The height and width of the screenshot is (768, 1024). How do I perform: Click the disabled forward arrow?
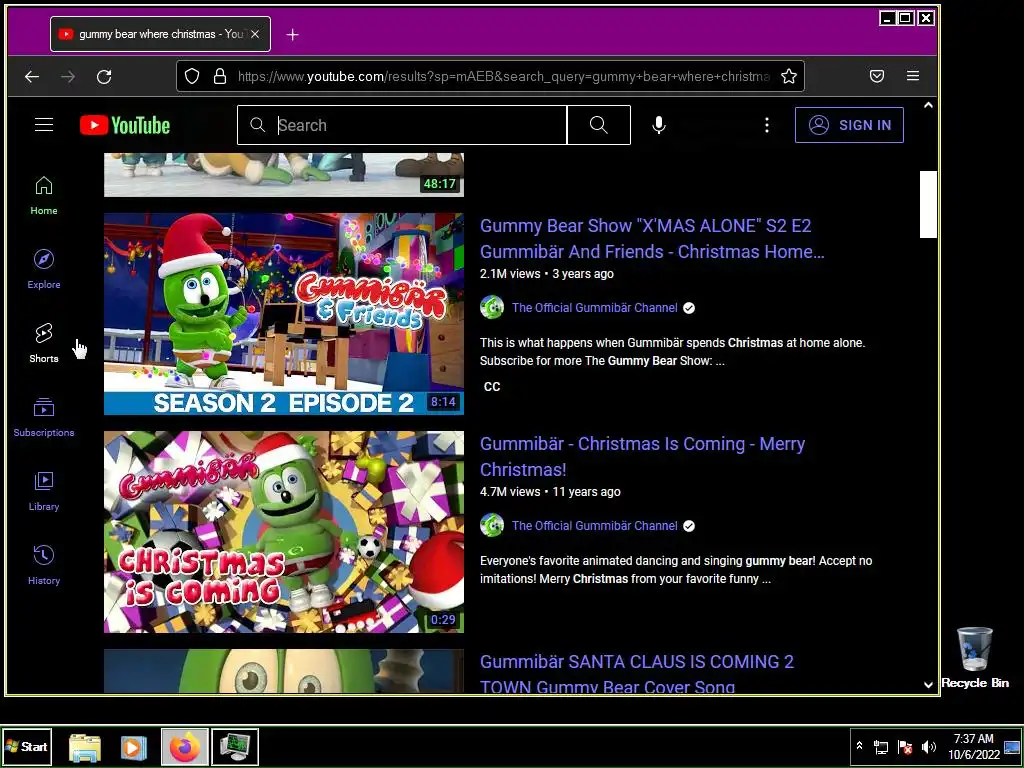pyautogui.click(x=68, y=76)
